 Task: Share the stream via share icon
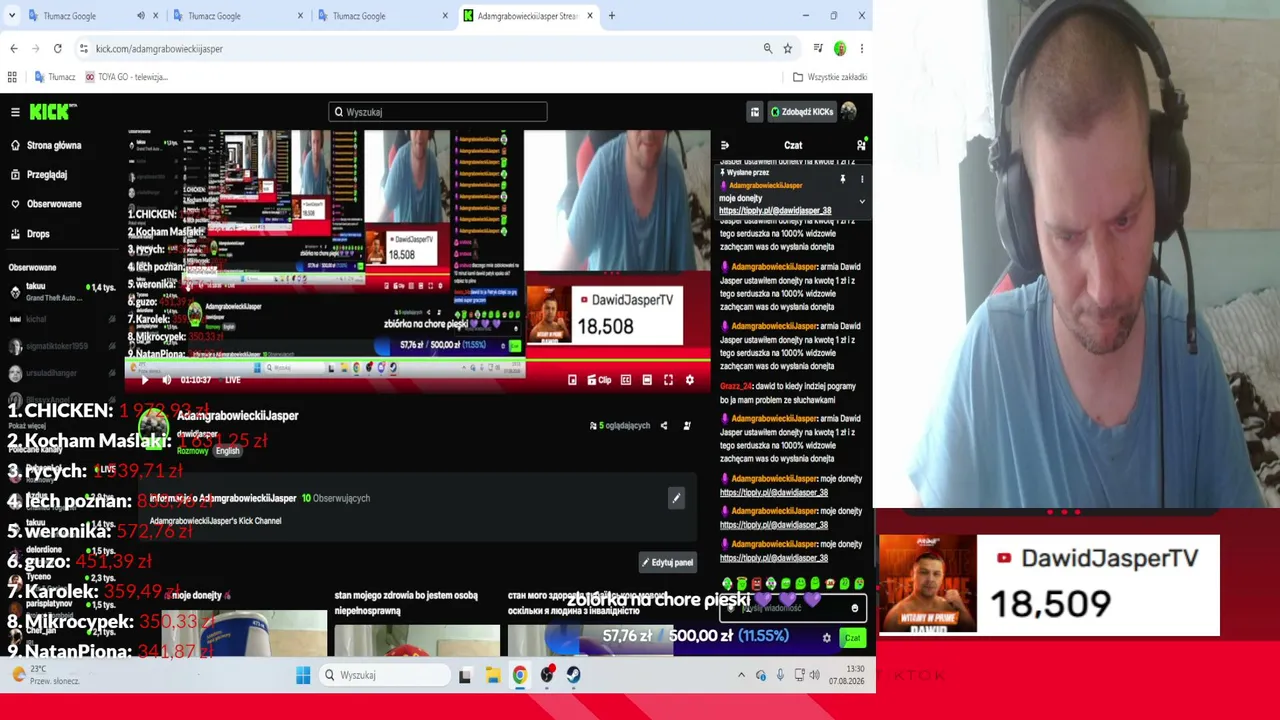[663, 426]
